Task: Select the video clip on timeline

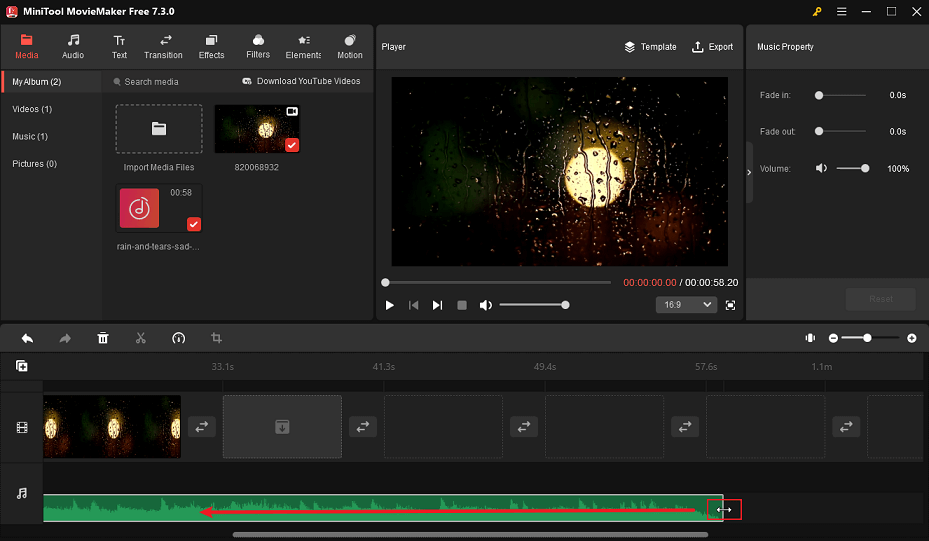Action: 112,427
